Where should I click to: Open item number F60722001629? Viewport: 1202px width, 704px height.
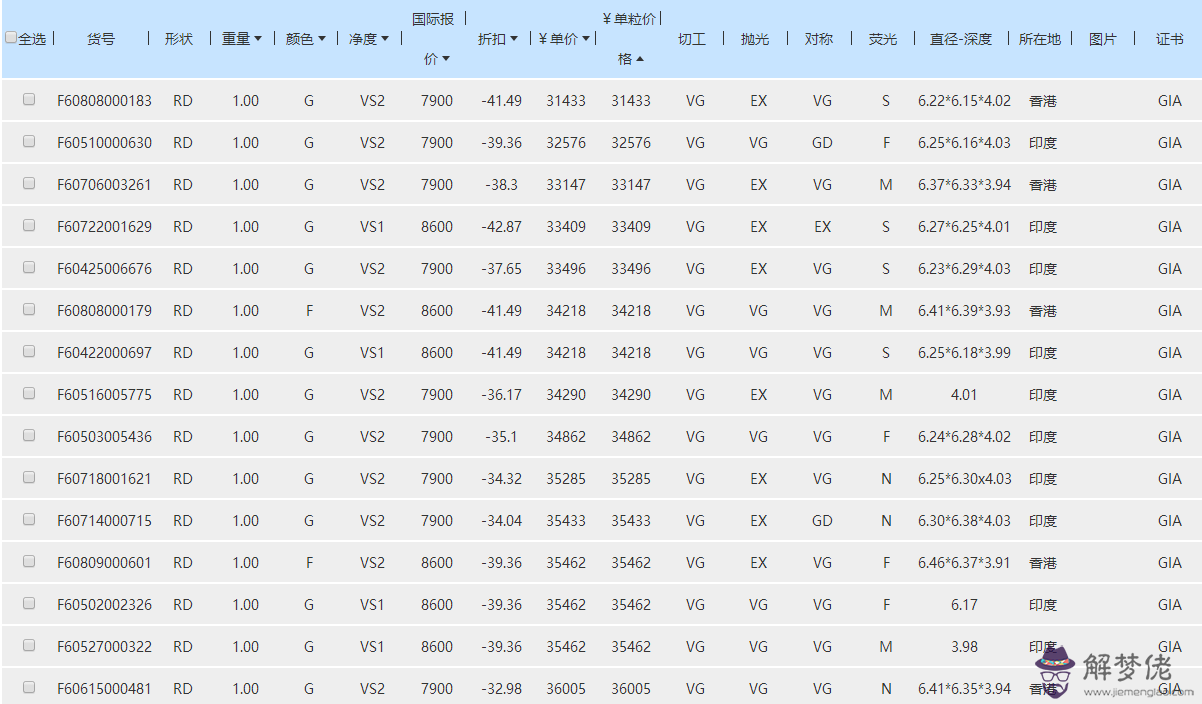[105, 227]
